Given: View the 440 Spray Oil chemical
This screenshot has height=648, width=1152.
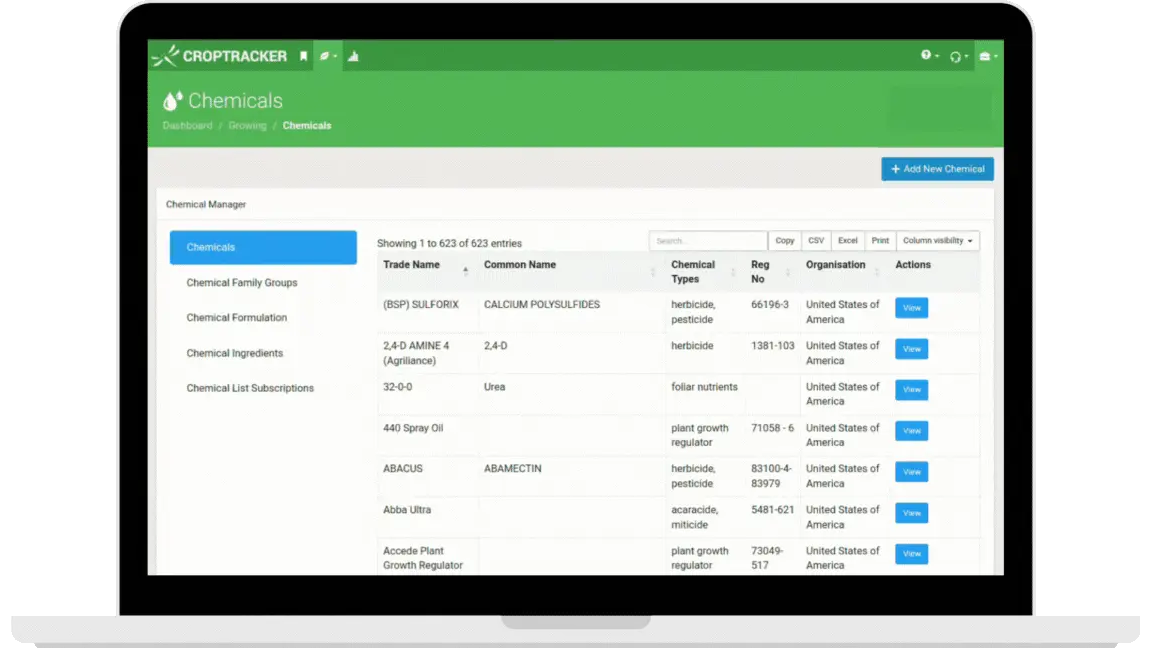Looking at the screenshot, I should tap(911, 431).
